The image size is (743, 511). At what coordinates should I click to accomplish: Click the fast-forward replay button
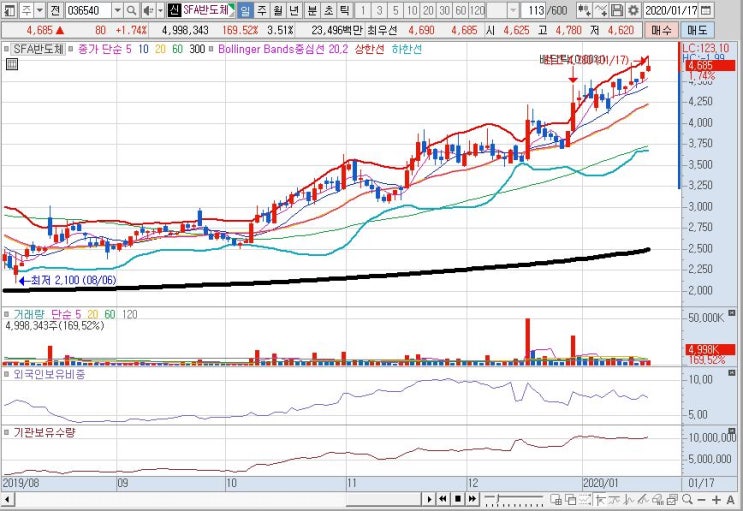pyautogui.click(x=472, y=499)
